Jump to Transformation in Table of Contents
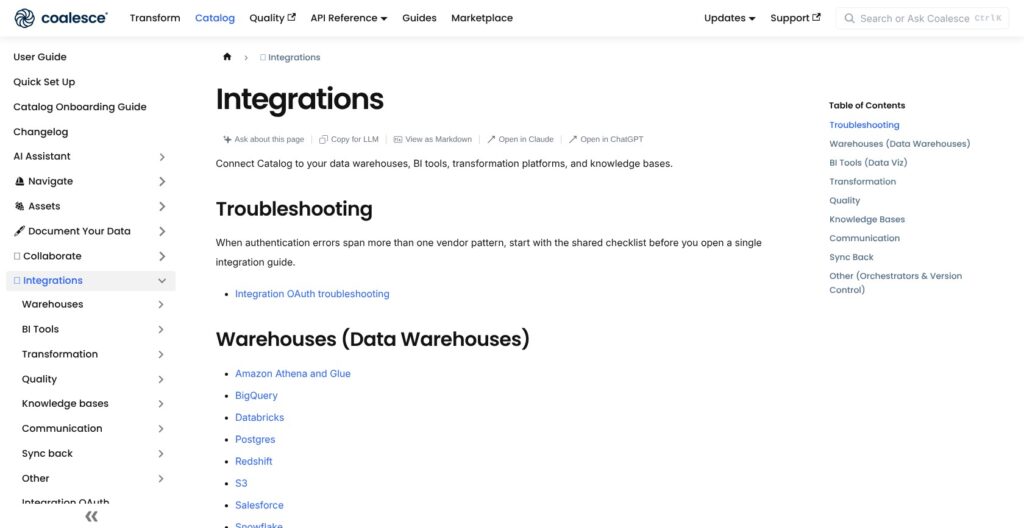The width and height of the screenshot is (1024, 528). [x=863, y=181]
